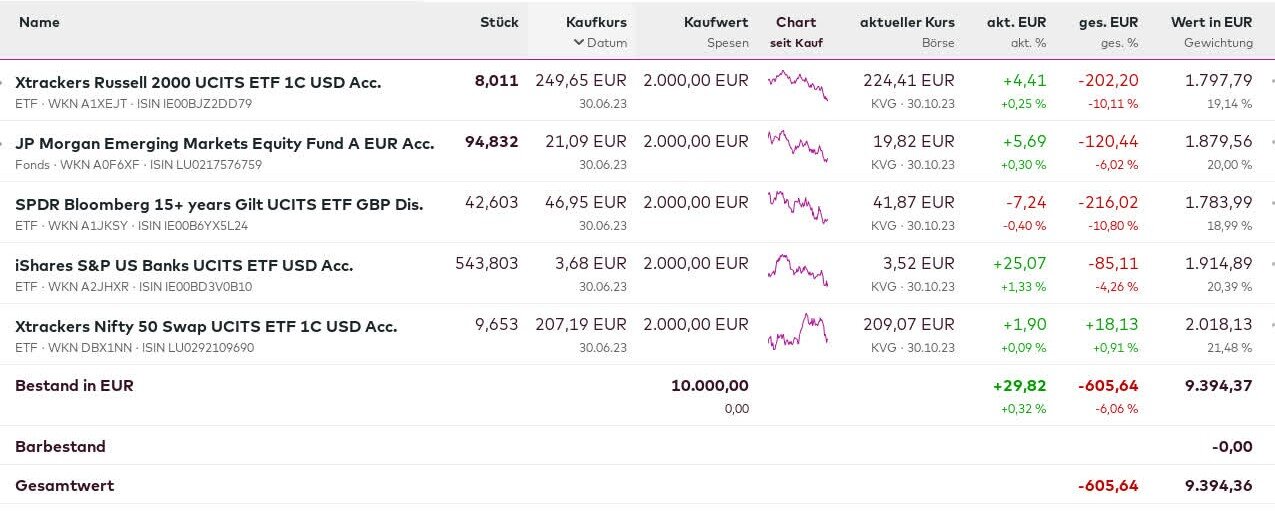Sort by the Stück column header
The height and width of the screenshot is (511, 1275).
[499, 22]
